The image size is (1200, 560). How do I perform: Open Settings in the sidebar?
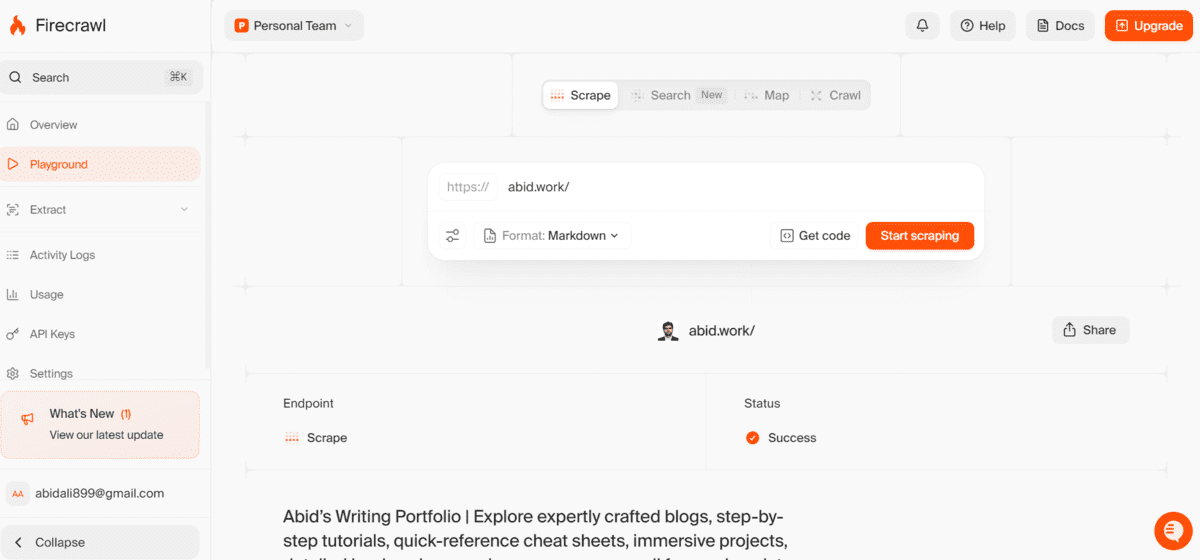[51, 374]
